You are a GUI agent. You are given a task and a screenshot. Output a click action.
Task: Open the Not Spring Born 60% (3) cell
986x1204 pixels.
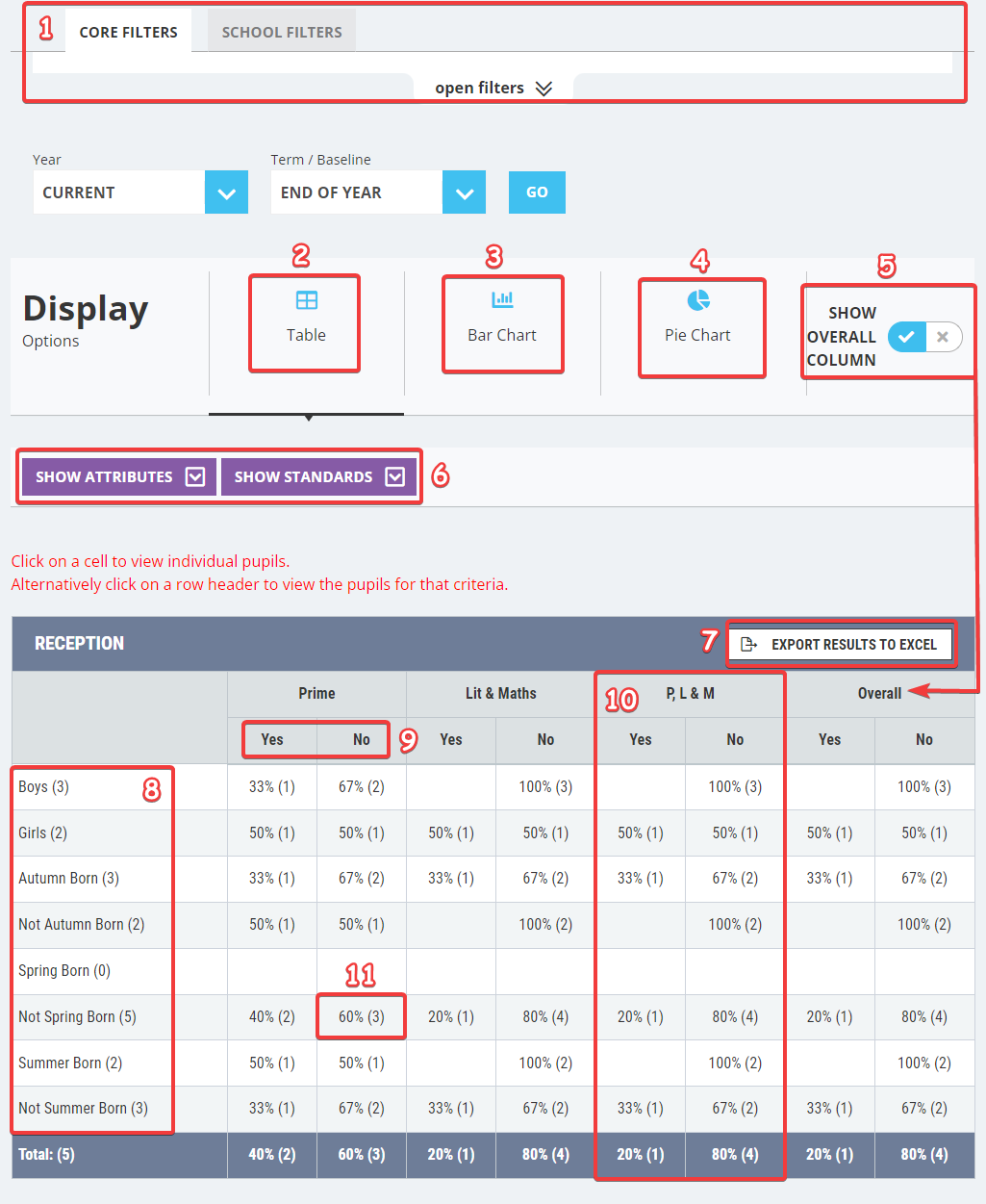361,1017
